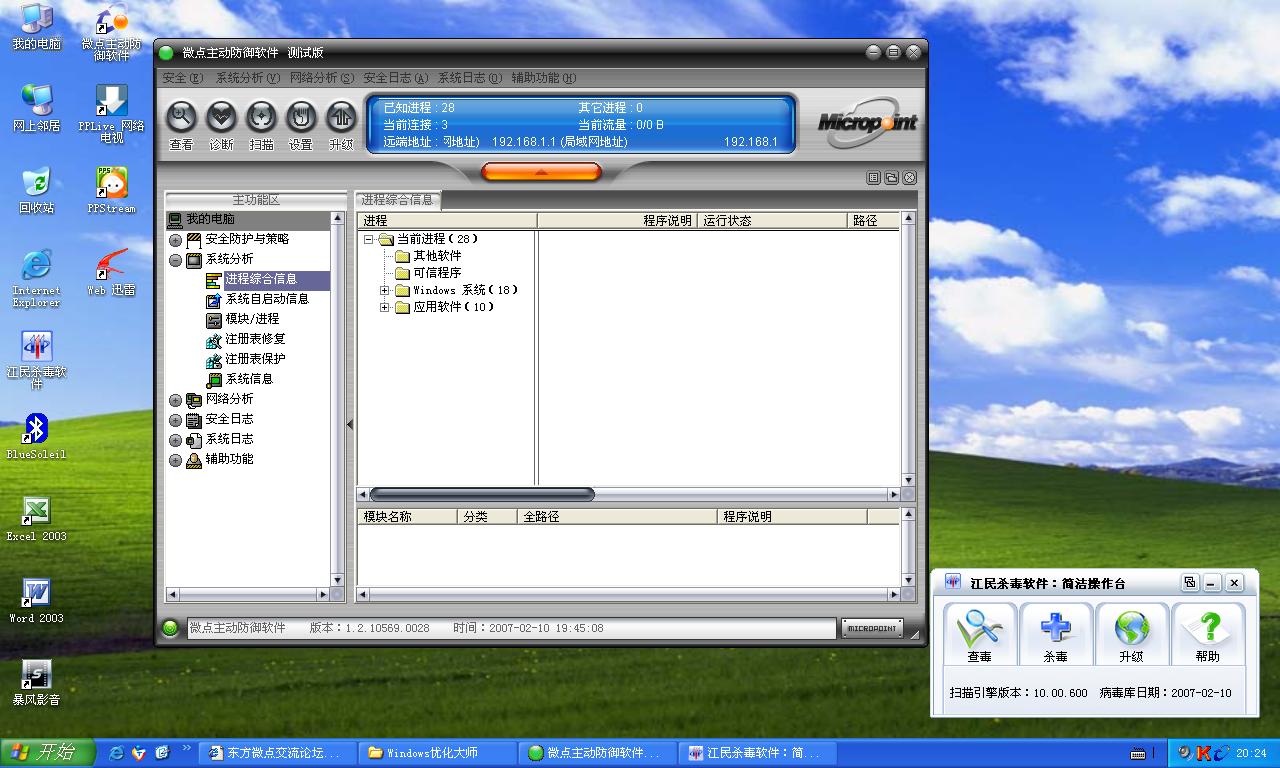Open the 系统分析(V) menu
This screenshot has width=1280, height=768.
pos(246,78)
